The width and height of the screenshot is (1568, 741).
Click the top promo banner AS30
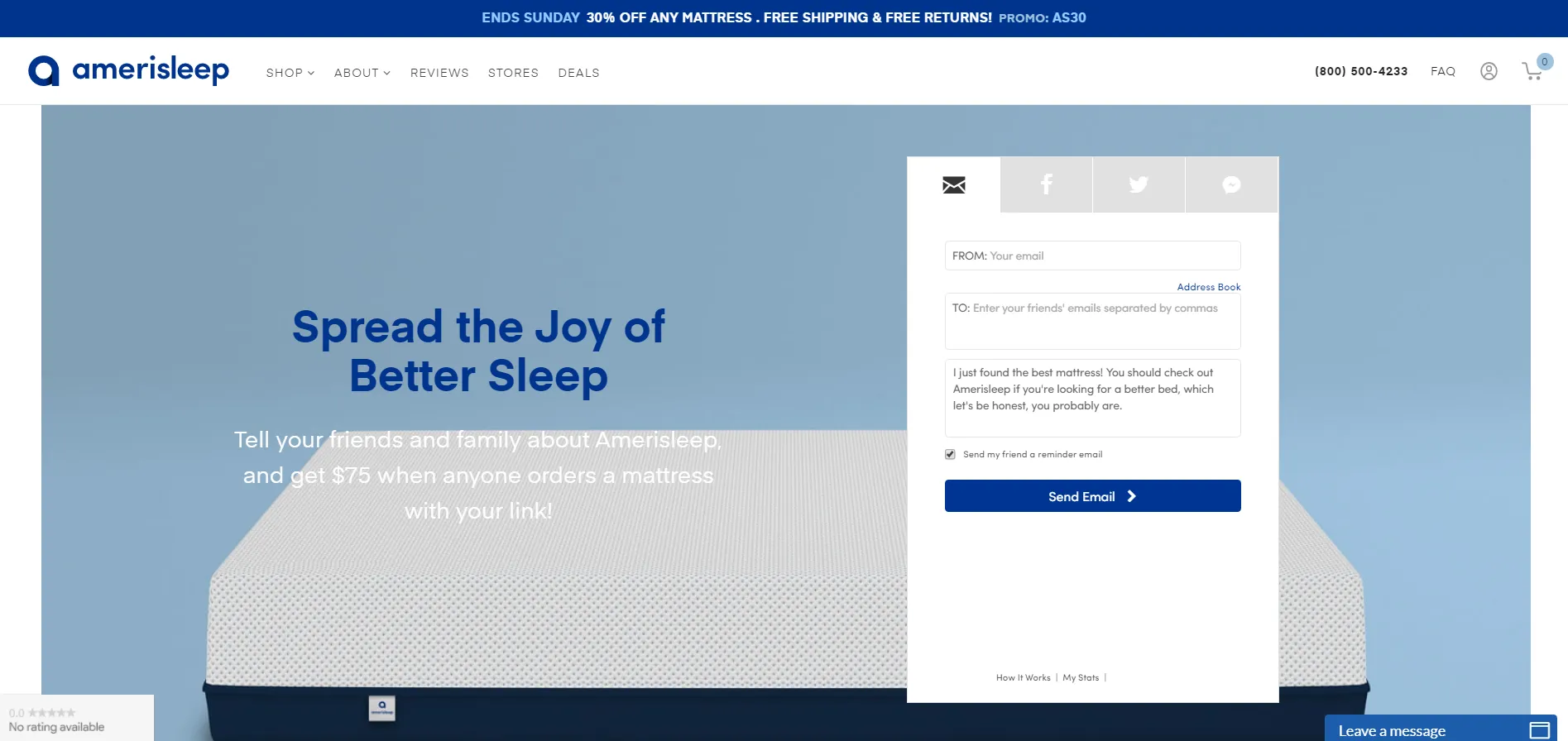coord(784,18)
